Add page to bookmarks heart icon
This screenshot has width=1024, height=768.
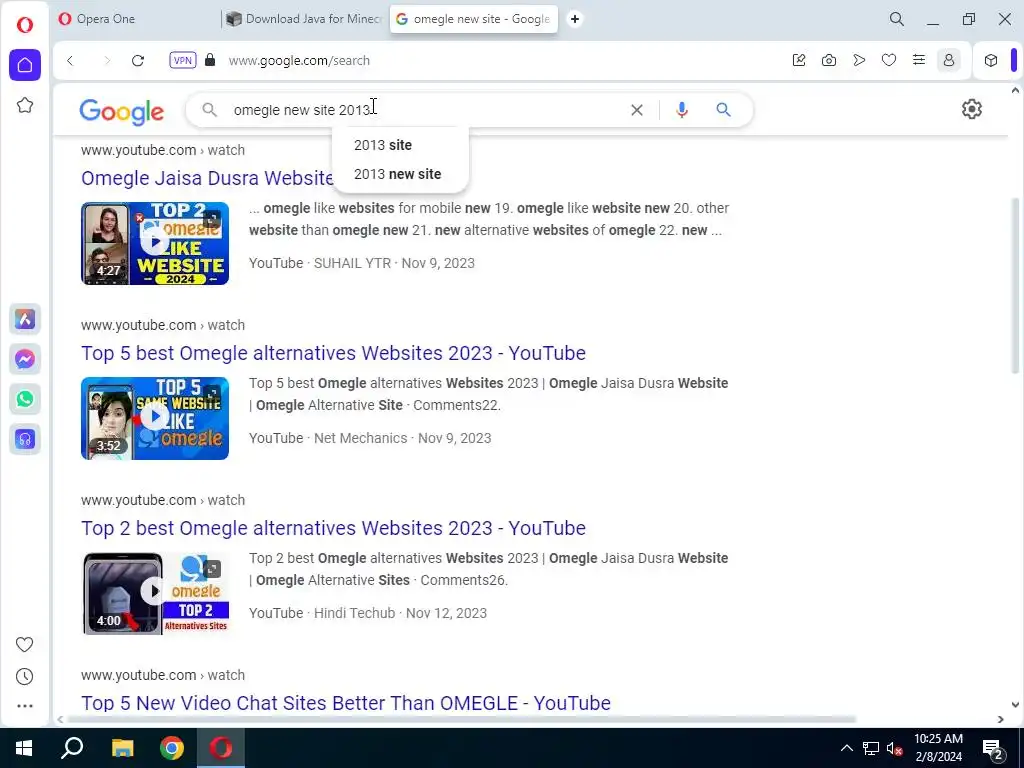889,61
